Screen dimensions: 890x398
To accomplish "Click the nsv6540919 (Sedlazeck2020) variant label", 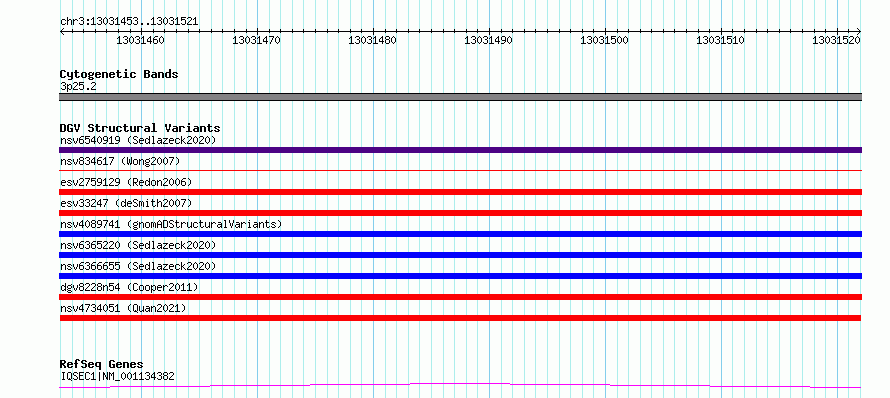I will pyautogui.click(x=138, y=140).
